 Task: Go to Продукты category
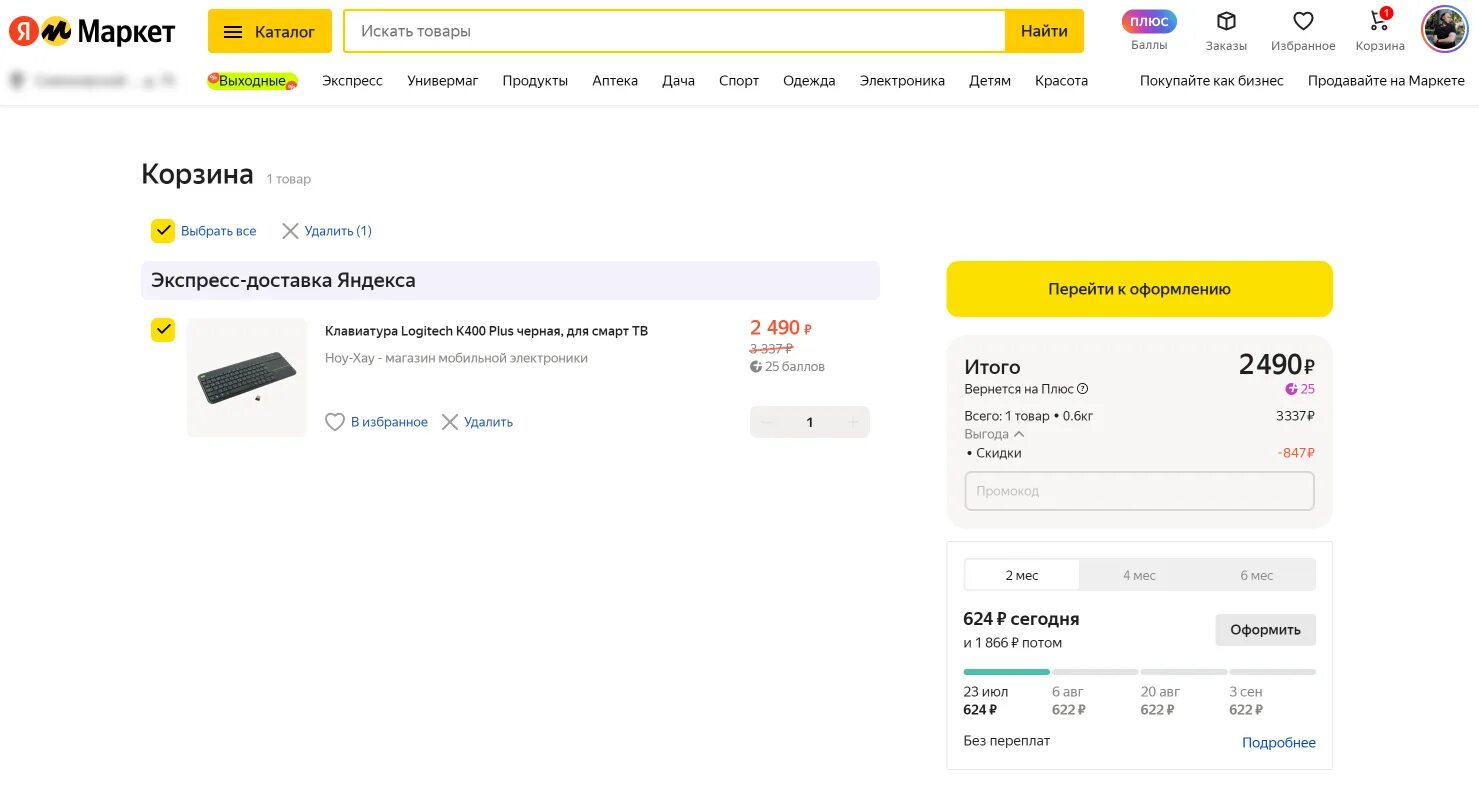tap(535, 81)
